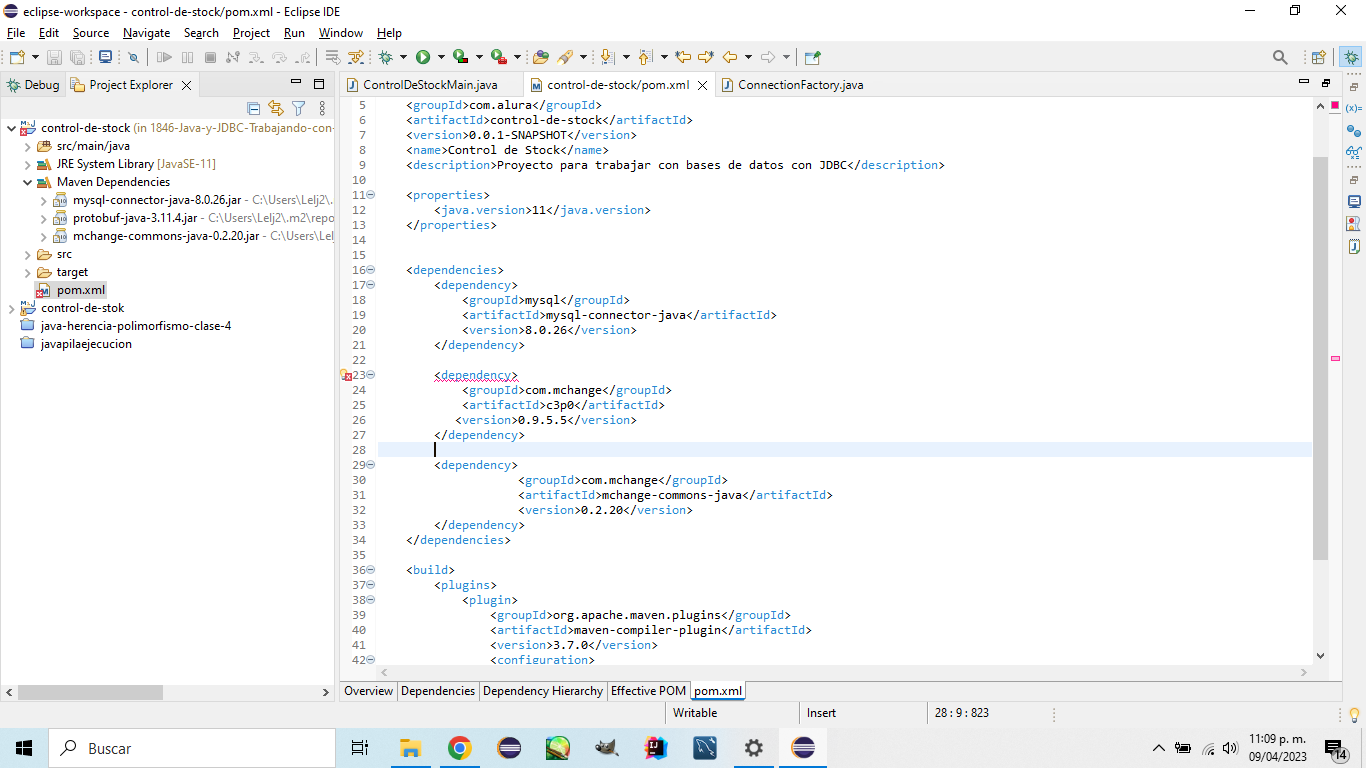The height and width of the screenshot is (768, 1366).
Task: Click the Run with Coverage icon
Action: pos(460,57)
